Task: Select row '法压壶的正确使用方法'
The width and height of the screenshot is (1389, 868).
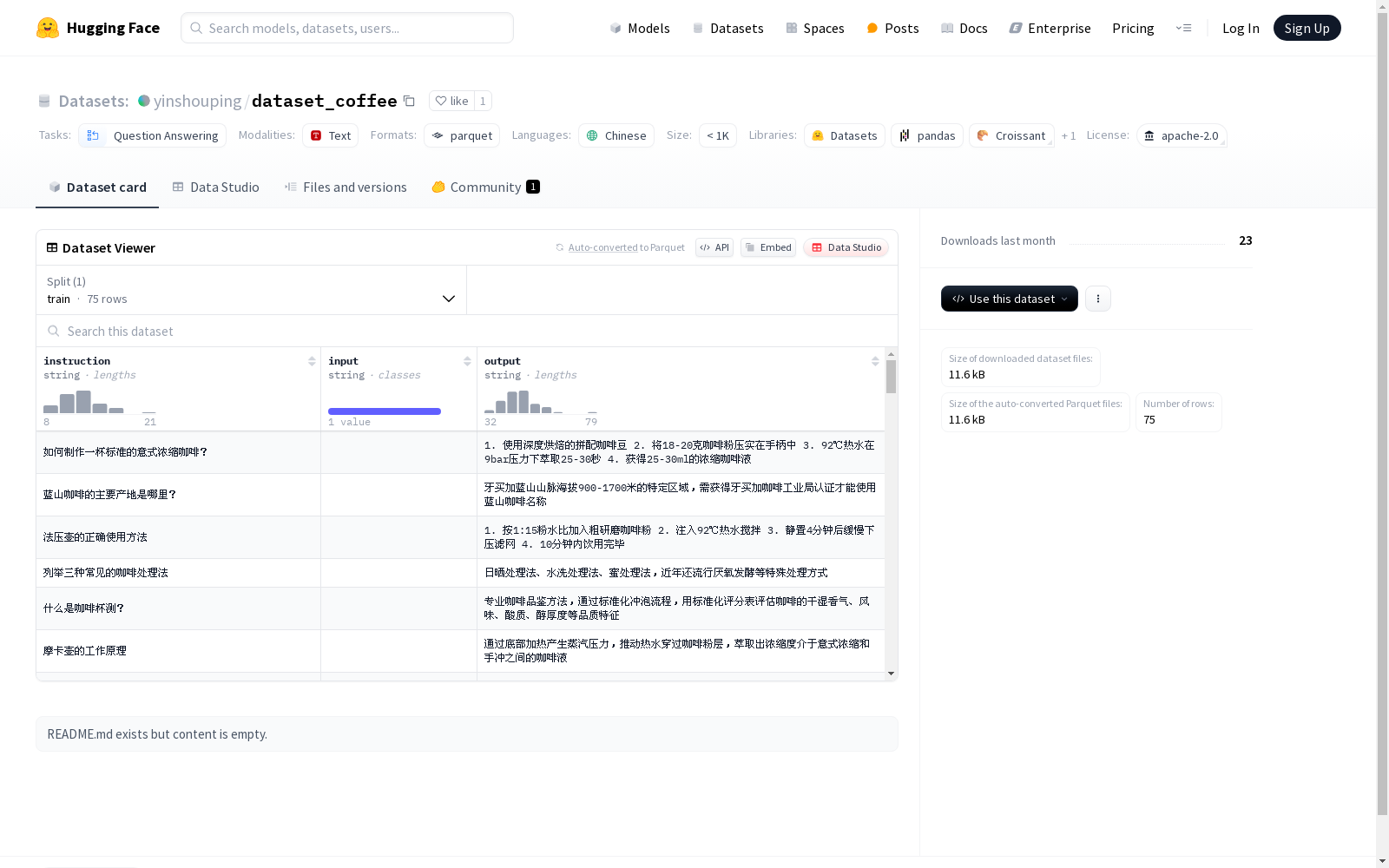Action: click(x=460, y=537)
